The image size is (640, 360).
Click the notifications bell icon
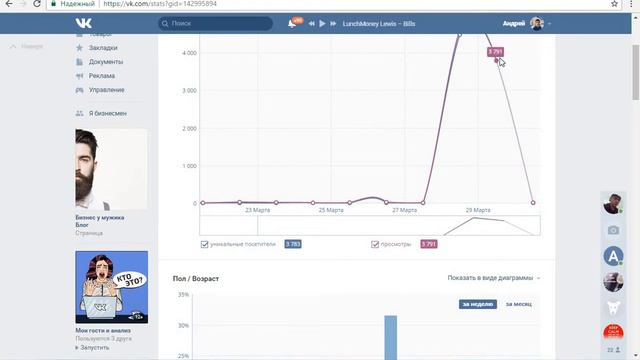tap(292, 24)
